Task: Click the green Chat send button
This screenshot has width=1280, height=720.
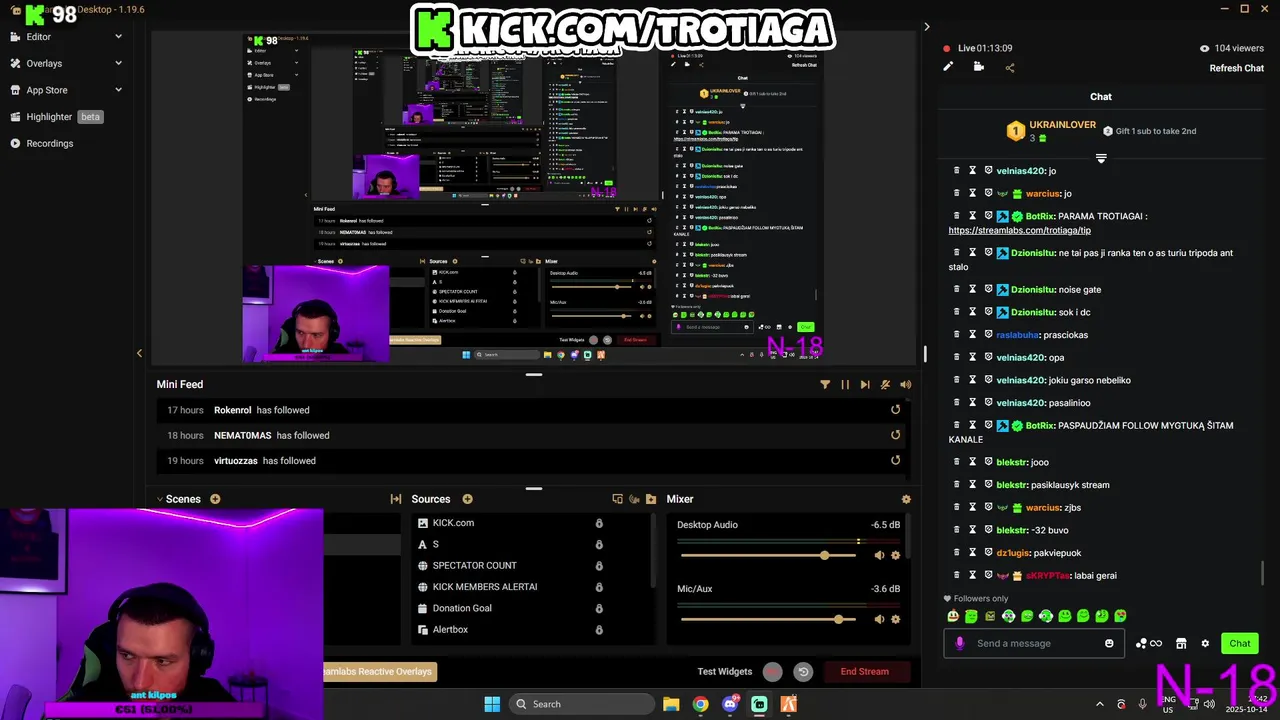Action: click(x=1240, y=643)
